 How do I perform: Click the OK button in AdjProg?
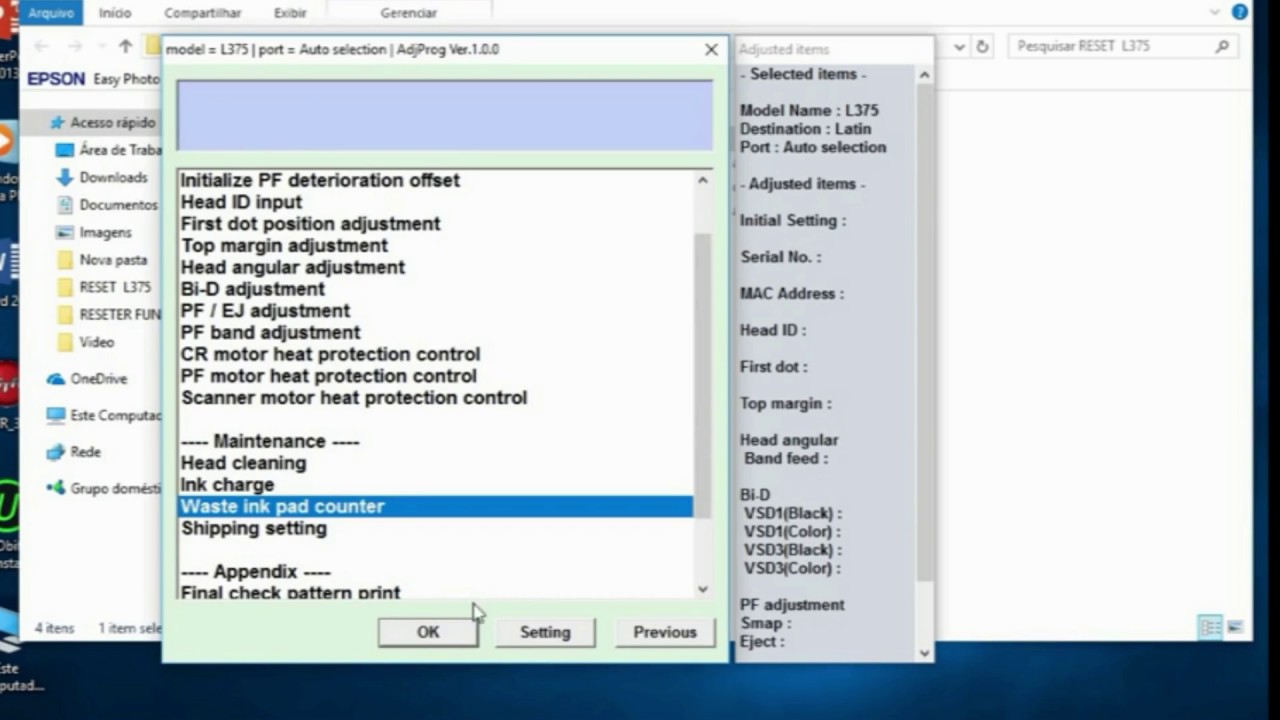[428, 632]
